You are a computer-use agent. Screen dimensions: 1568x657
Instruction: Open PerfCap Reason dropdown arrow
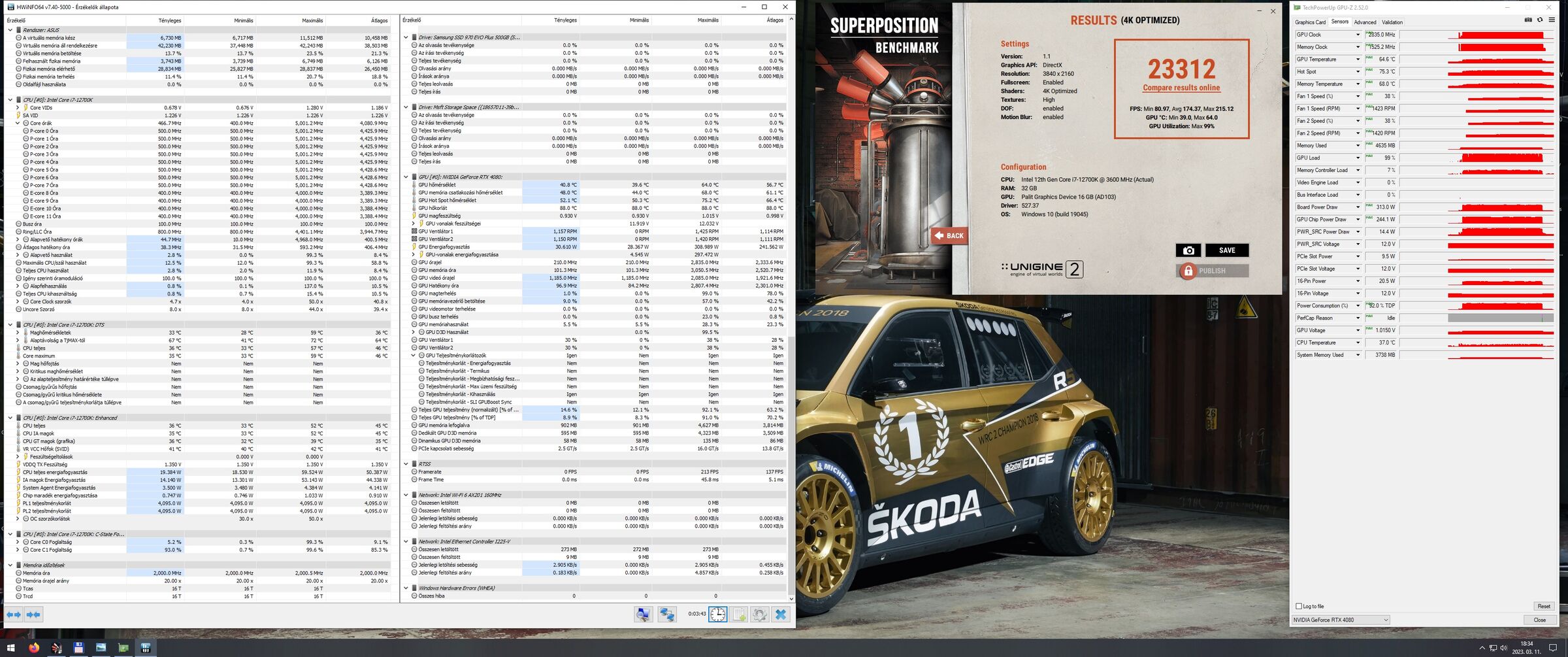coord(1358,318)
